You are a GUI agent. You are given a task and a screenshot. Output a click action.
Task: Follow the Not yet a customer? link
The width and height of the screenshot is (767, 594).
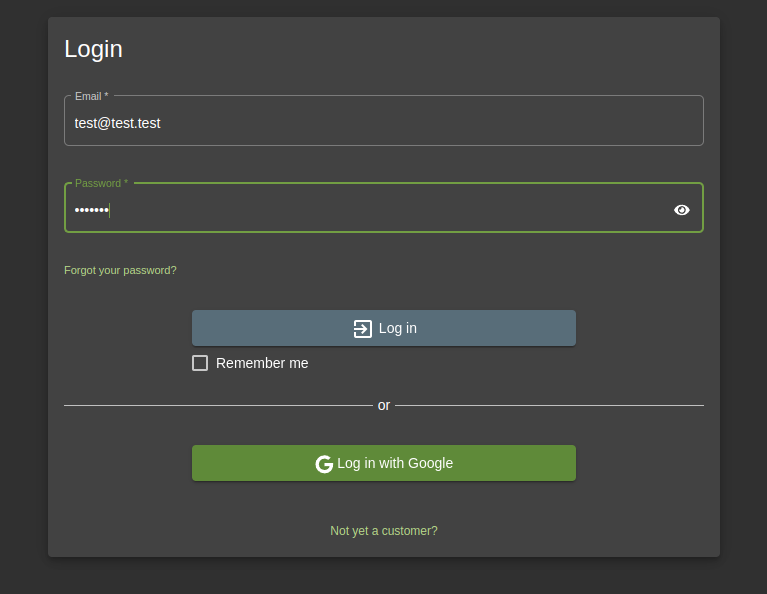[384, 531]
